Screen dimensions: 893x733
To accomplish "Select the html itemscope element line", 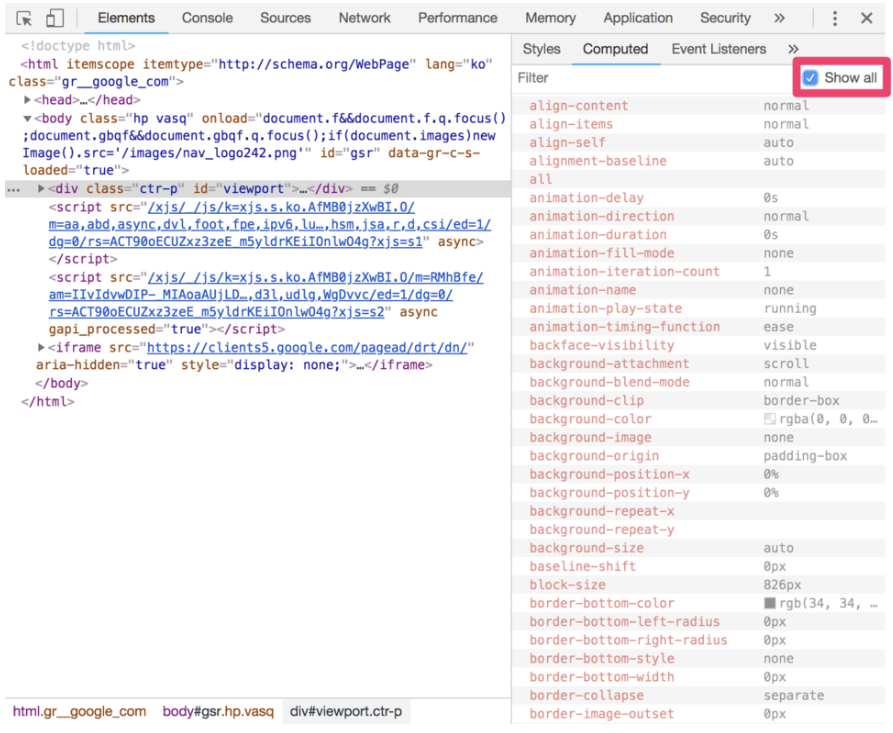I will [x=251, y=73].
